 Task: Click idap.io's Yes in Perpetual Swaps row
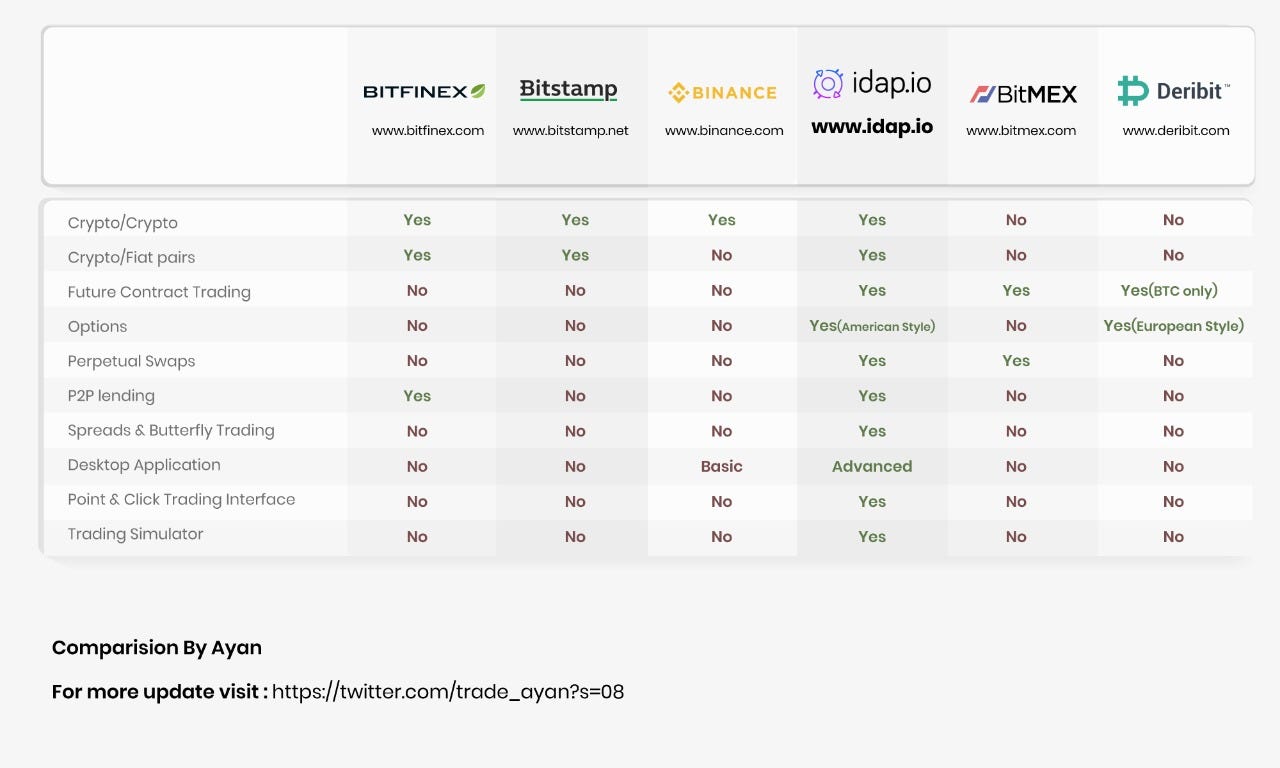[x=872, y=360]
